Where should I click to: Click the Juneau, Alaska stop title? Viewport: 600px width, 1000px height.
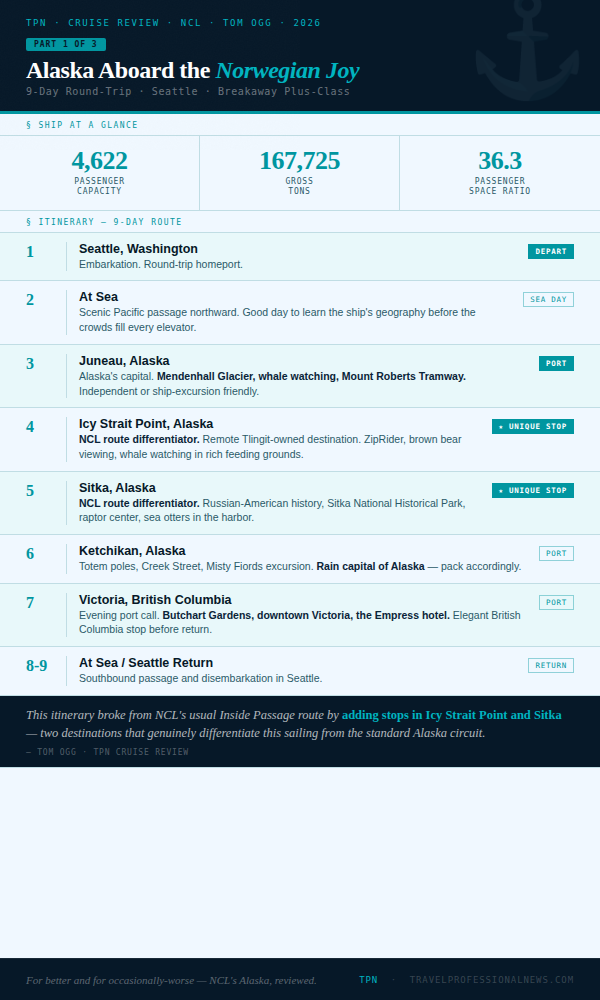click(x=124, y=361)
